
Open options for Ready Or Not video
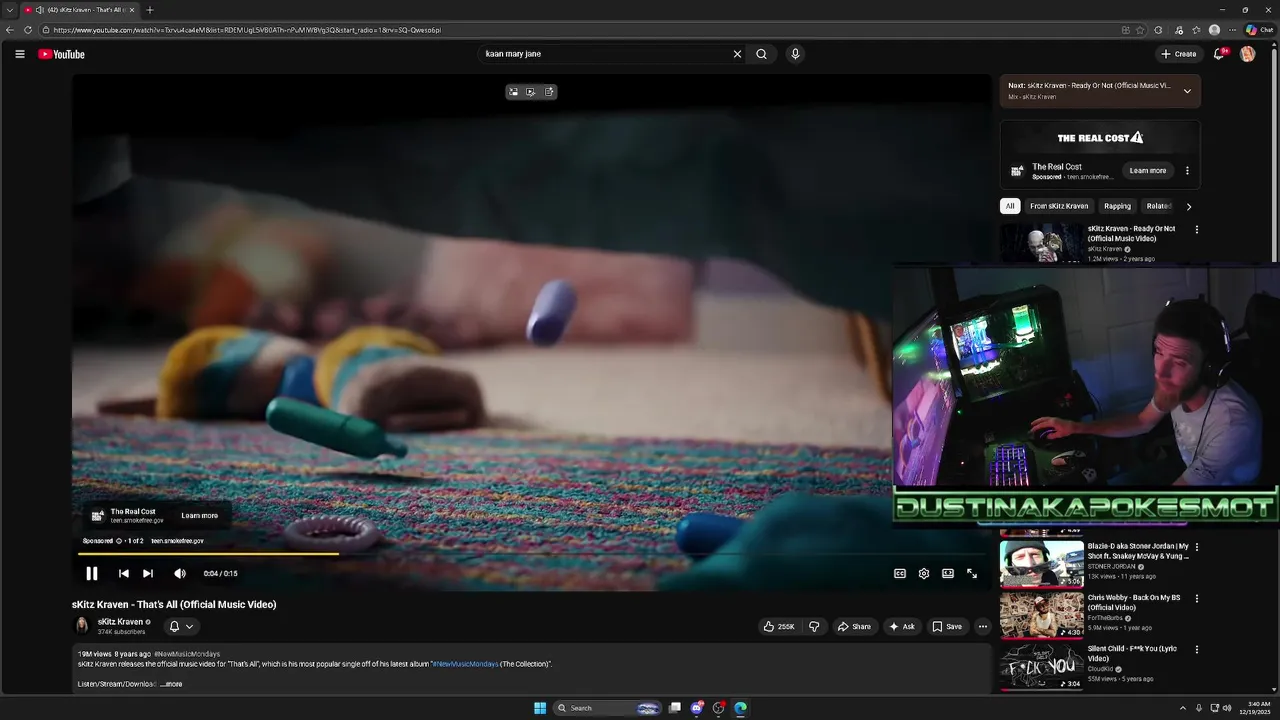(1196, 230)
